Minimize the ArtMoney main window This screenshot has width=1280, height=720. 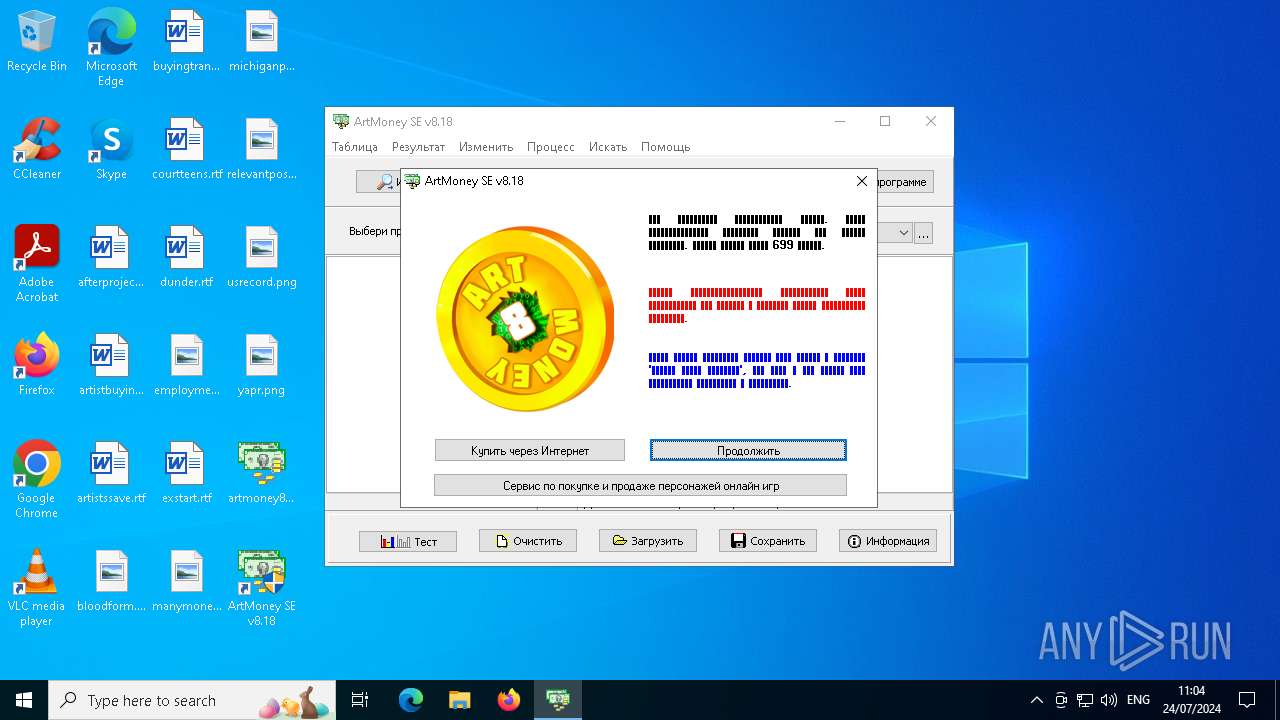pos(839,121)
